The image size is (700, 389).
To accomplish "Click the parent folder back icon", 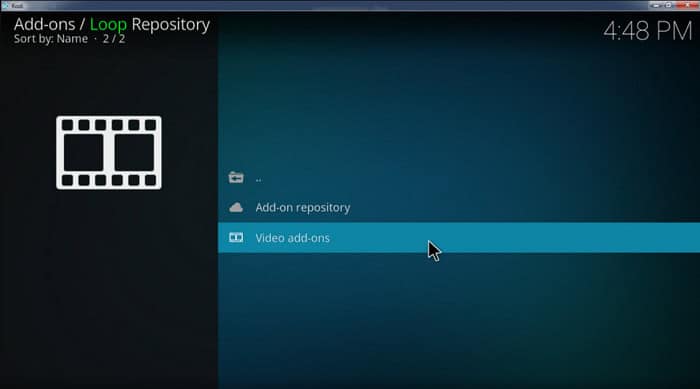I will point(236,177).
